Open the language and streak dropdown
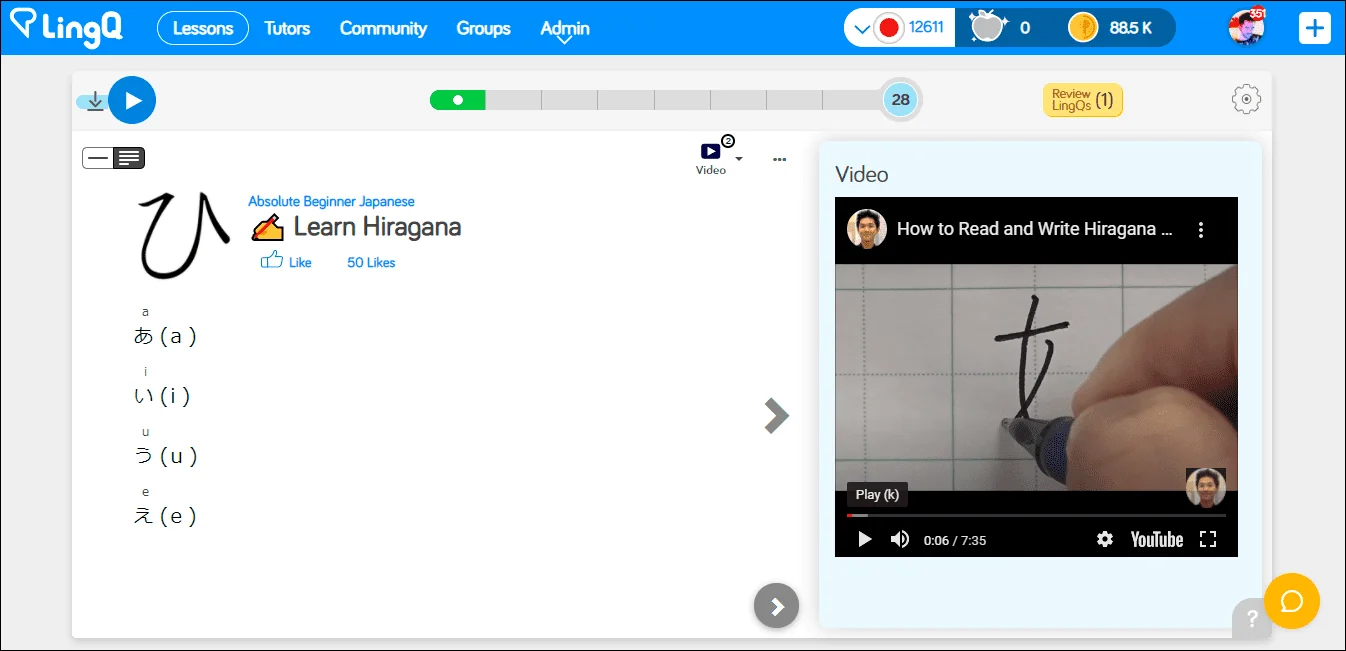 (864, 28)
